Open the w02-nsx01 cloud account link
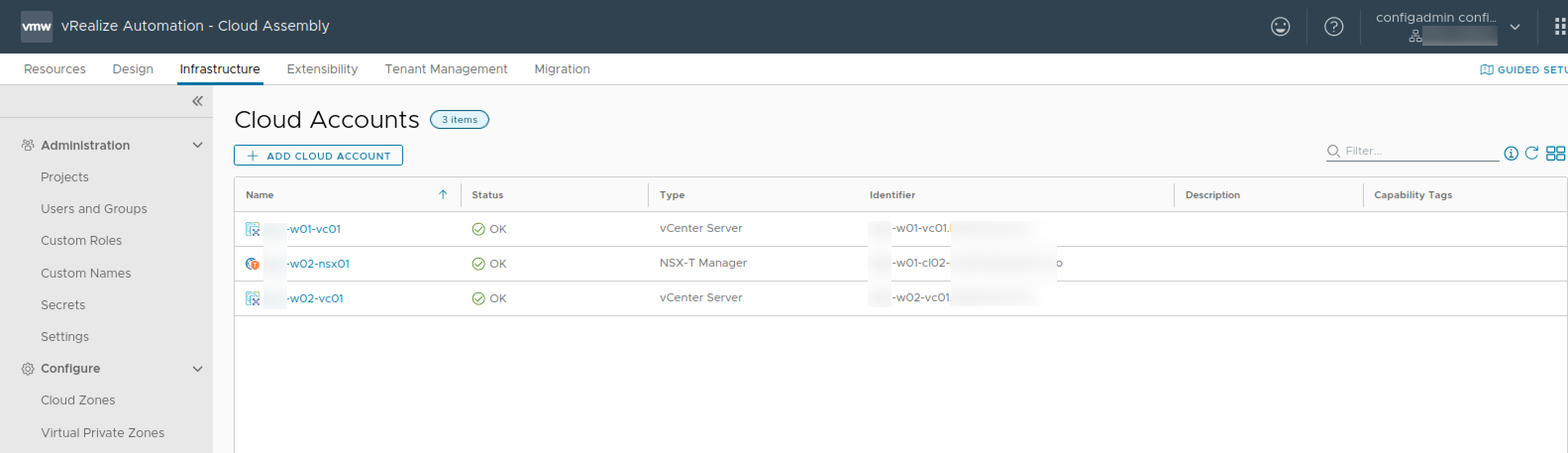This screenshot has height=453, width=1568. click(318, 264)
